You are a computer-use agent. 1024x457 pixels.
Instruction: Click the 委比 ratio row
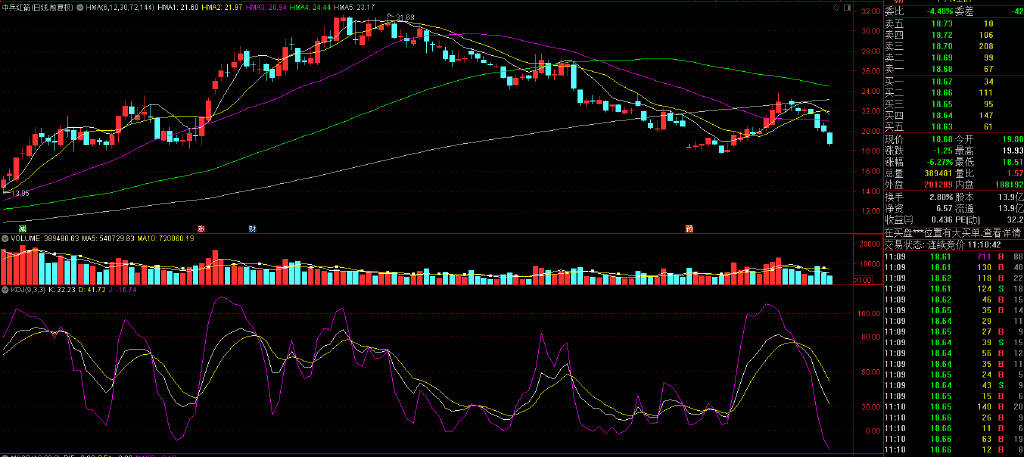click(954, 11)
